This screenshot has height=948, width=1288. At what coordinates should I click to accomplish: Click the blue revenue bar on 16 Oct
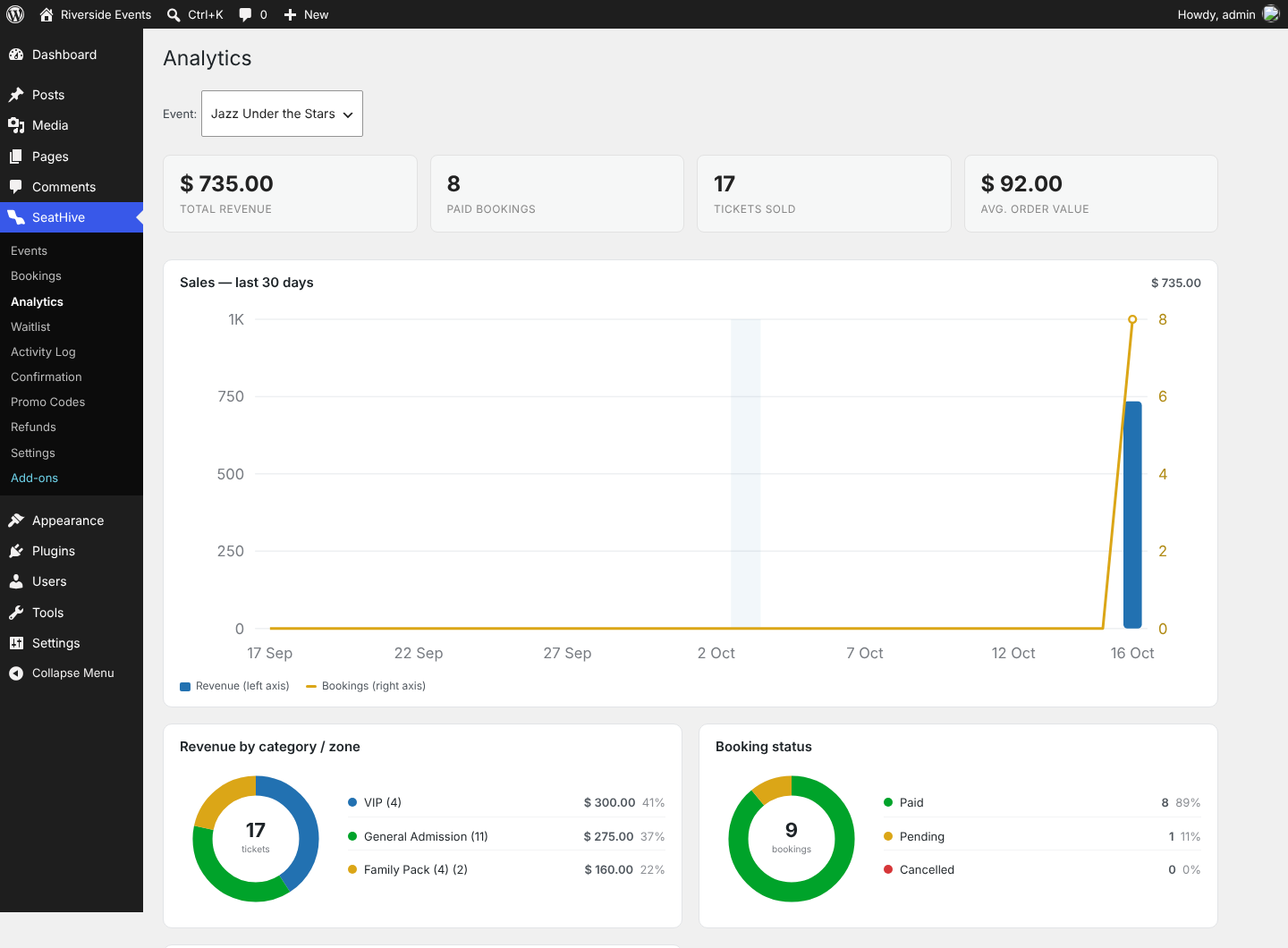[1132, 515]
